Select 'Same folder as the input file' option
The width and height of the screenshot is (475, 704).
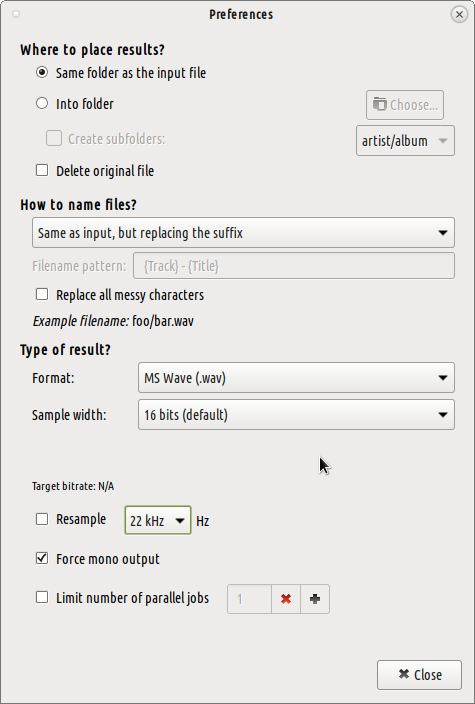[x=42, y=73]
